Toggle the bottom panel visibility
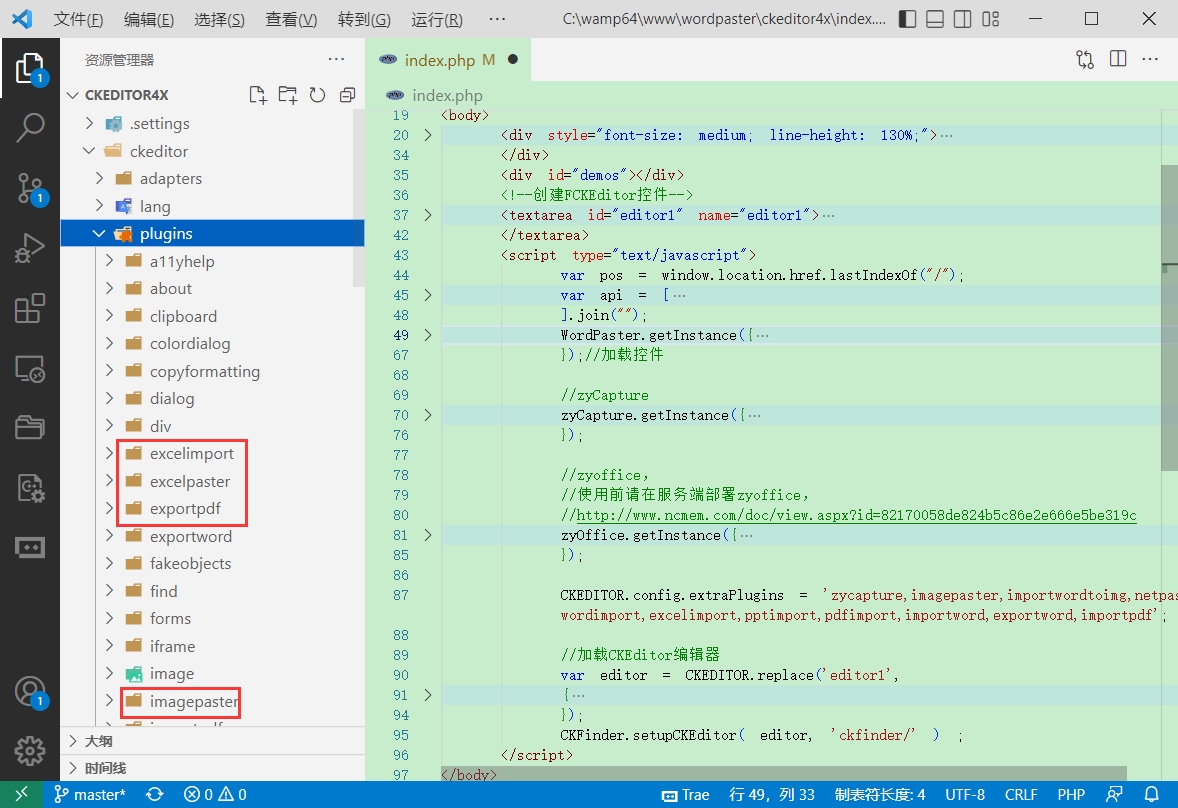This screenshot has width=1178, height=808. pyautogui.click(x=934, y=20)
